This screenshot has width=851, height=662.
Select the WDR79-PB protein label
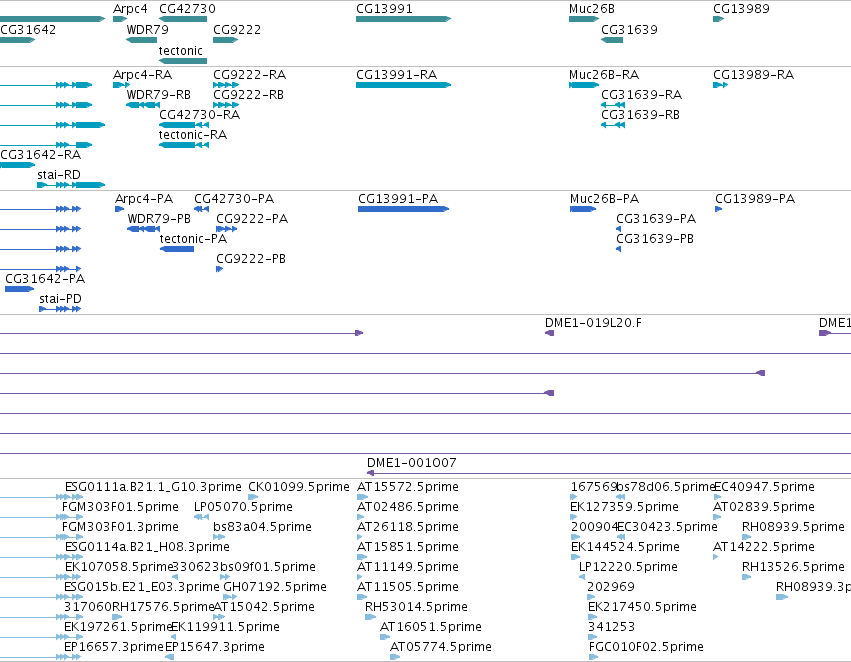tap(159, 219)
